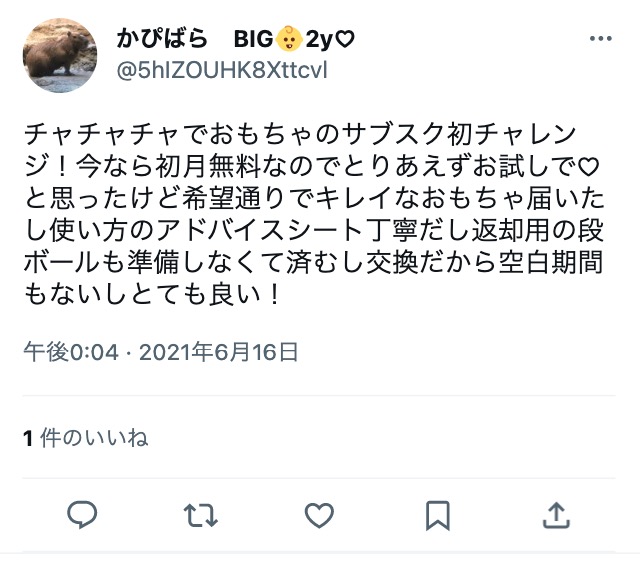Screen dimensions: 640x566
Task: Like the tweet with the heart icon
Action: [319, 515]
